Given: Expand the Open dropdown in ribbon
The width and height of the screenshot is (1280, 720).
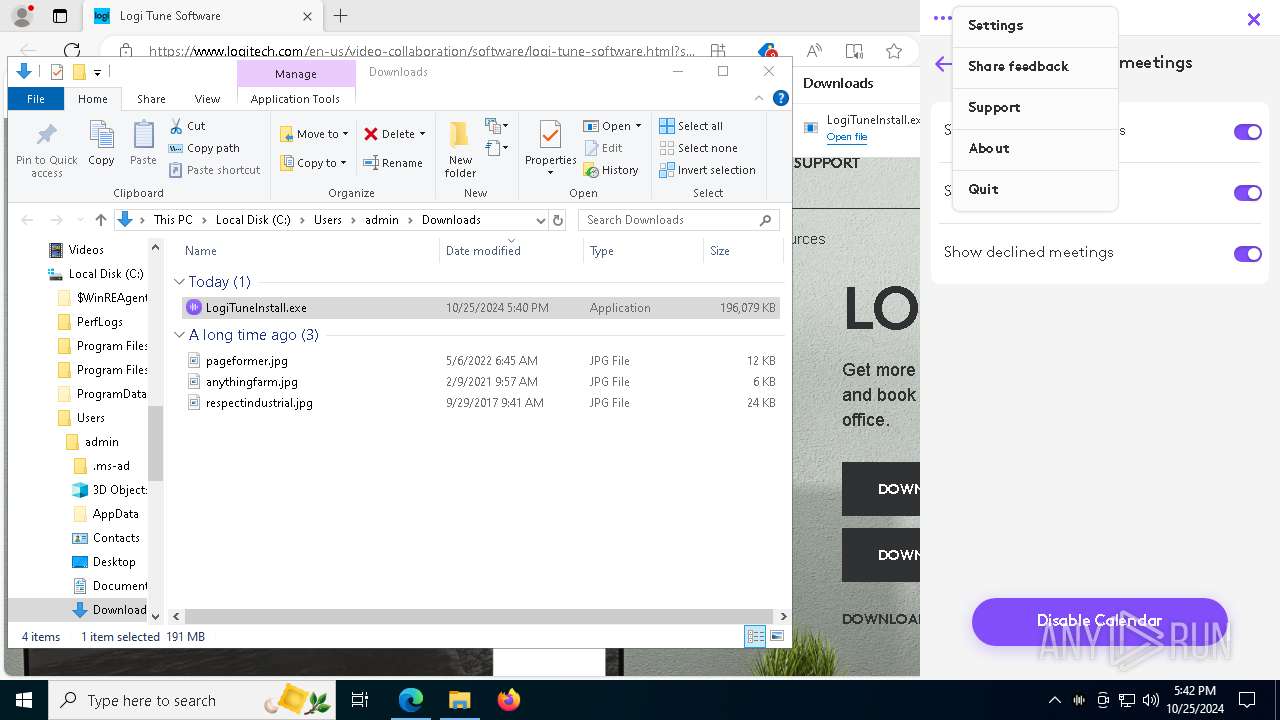Looking at the screenshot, I should point(638,126).
